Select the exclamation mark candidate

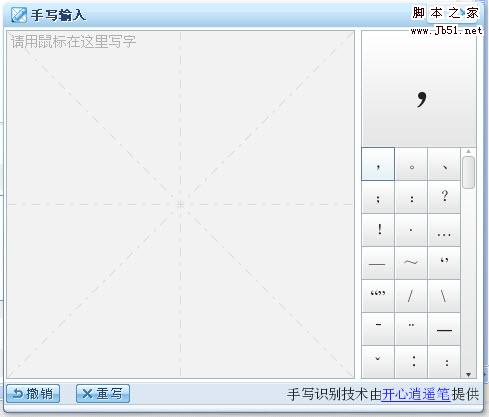pos(378,230)
